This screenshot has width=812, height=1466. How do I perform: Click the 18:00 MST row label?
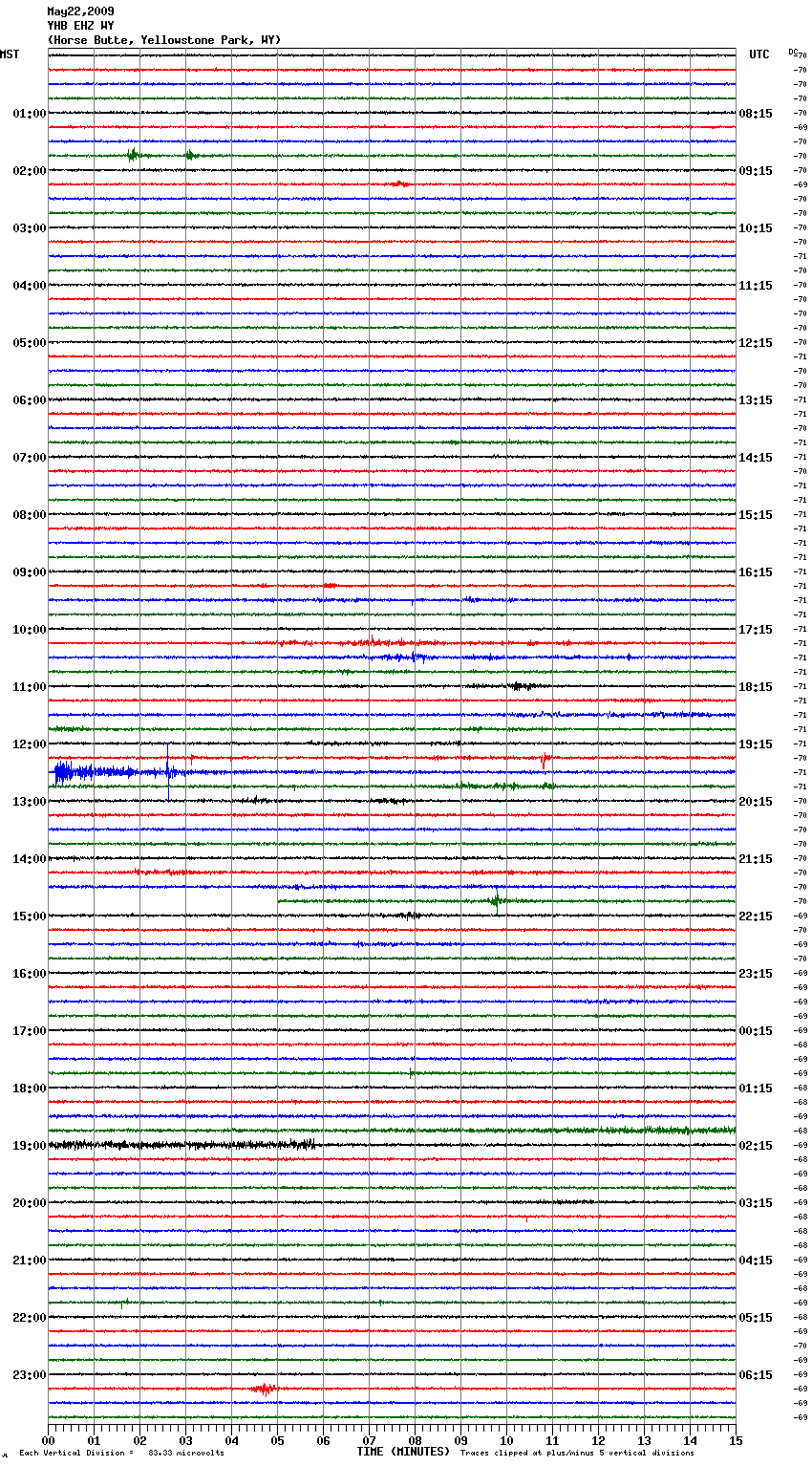30,1089
